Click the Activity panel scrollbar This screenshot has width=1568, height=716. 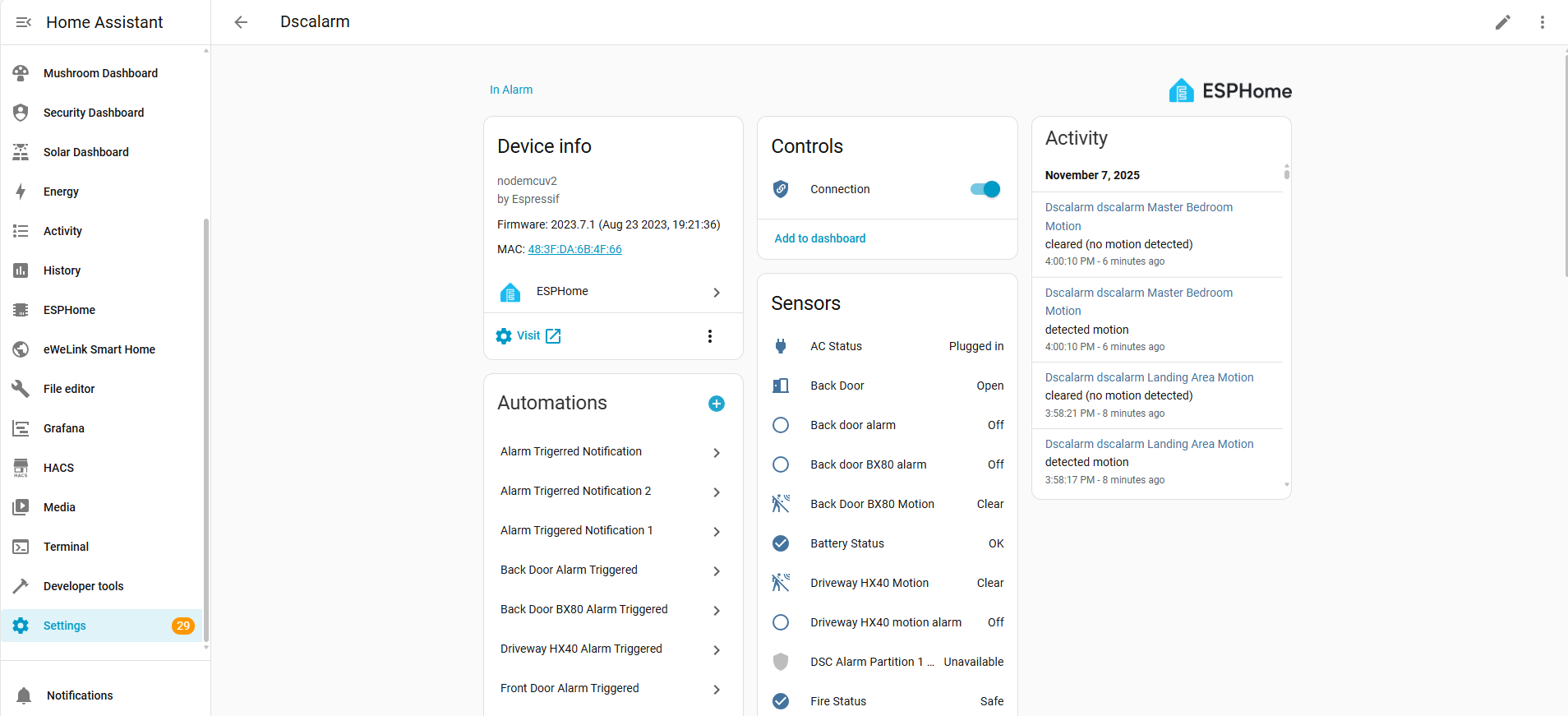(x=1286, y=173)
